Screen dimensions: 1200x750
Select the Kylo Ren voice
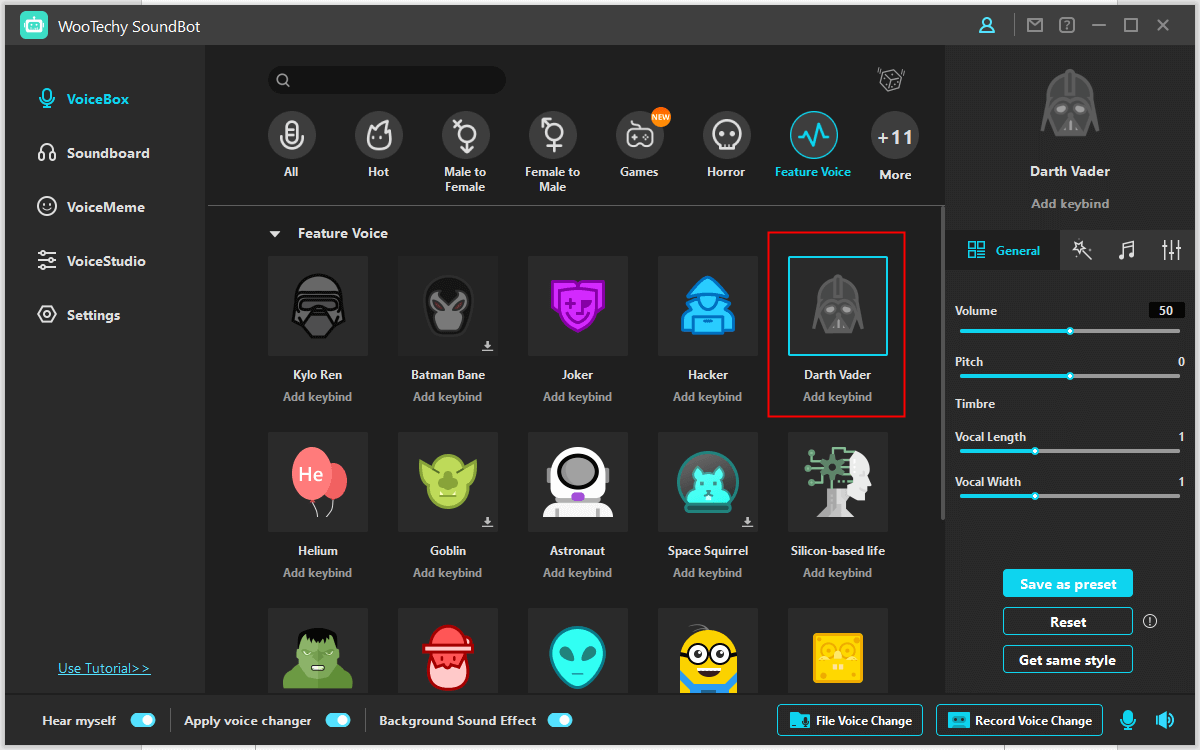pos(318,306)
